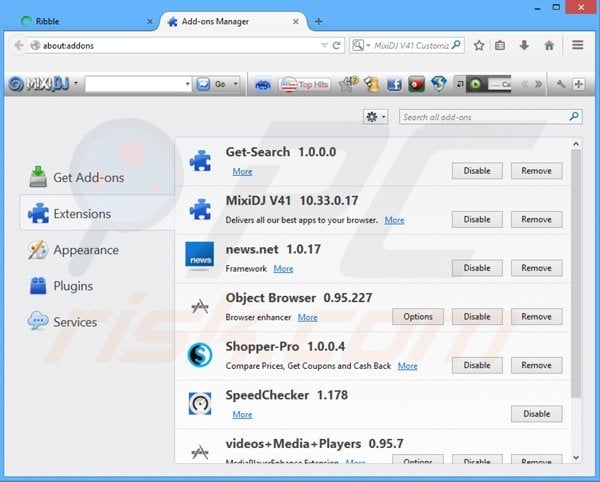
Task: Open the MixiDJ logo dropdown arrow
Action: coord(76,83)
